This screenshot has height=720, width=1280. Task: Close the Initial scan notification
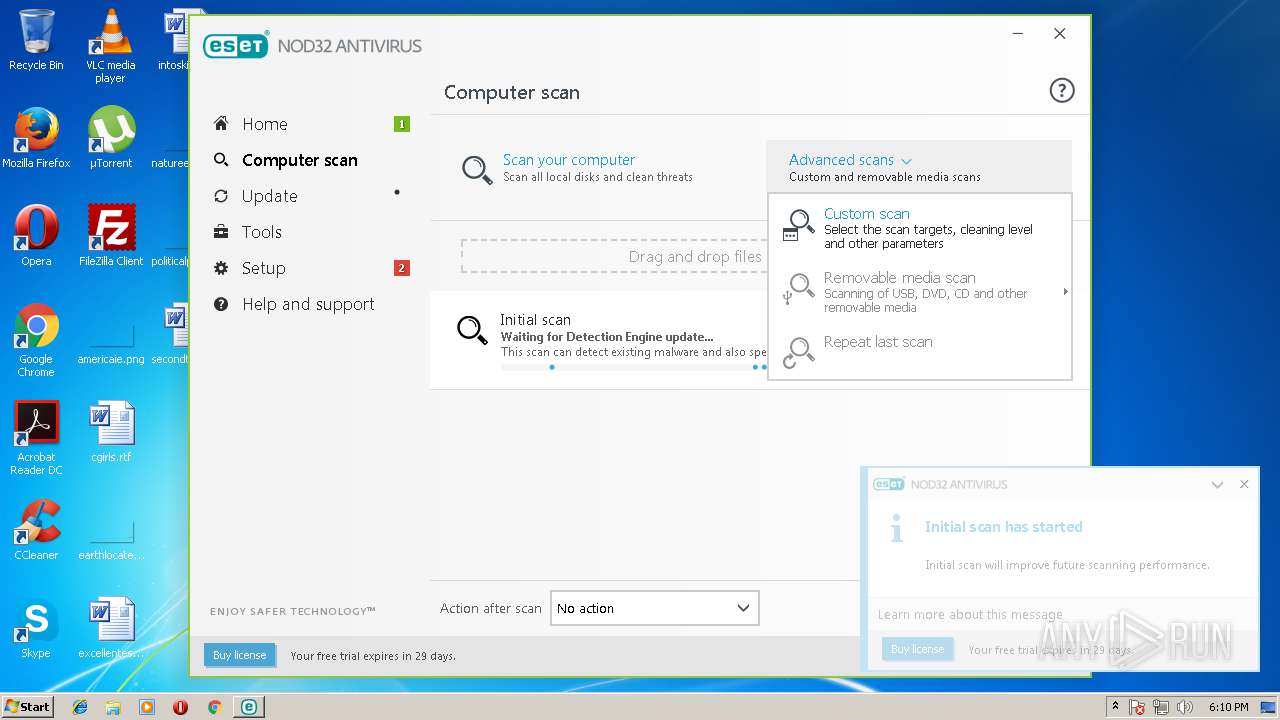coord(1244,484)
